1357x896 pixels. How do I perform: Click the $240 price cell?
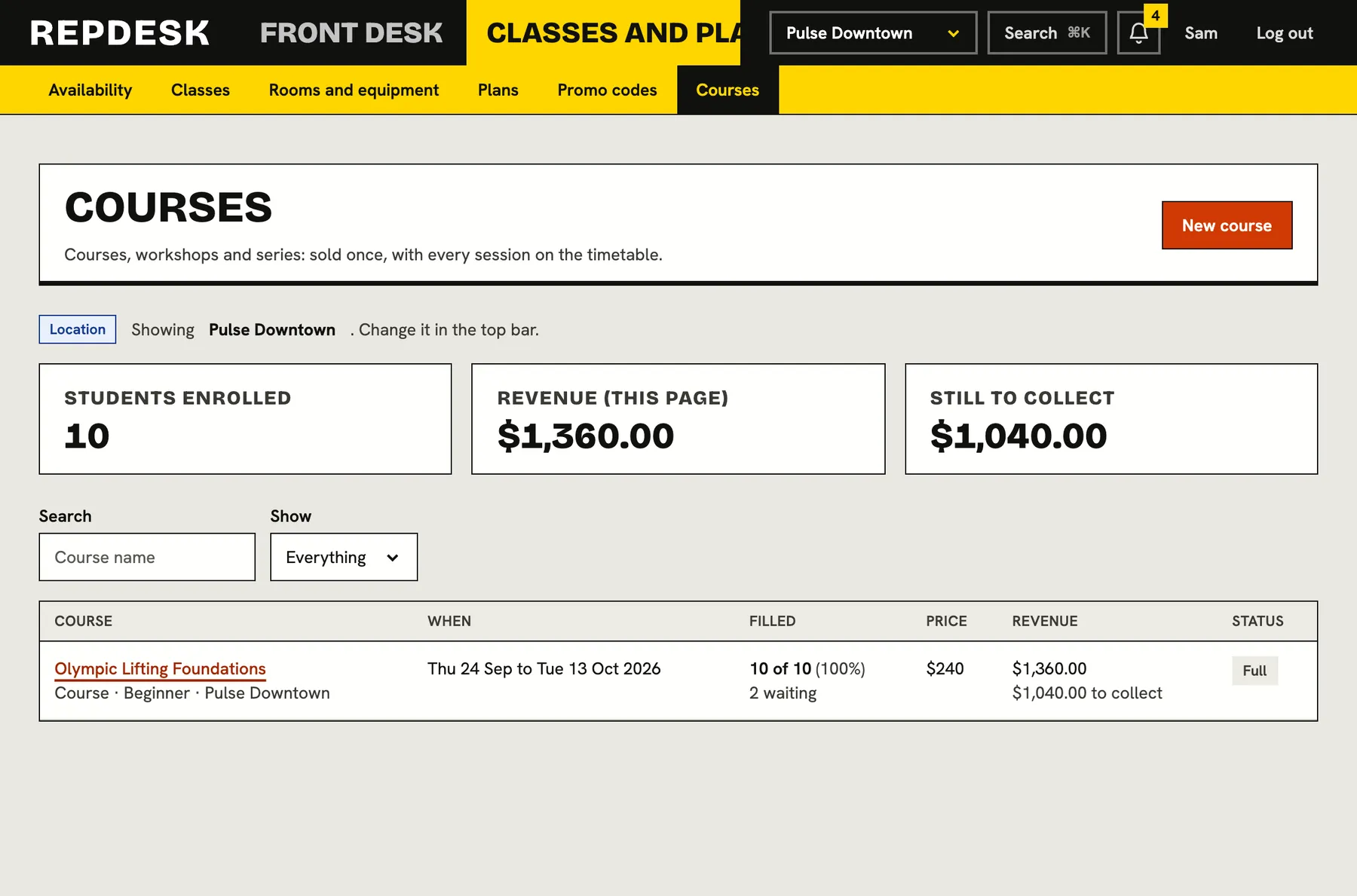tap(945, 668)
